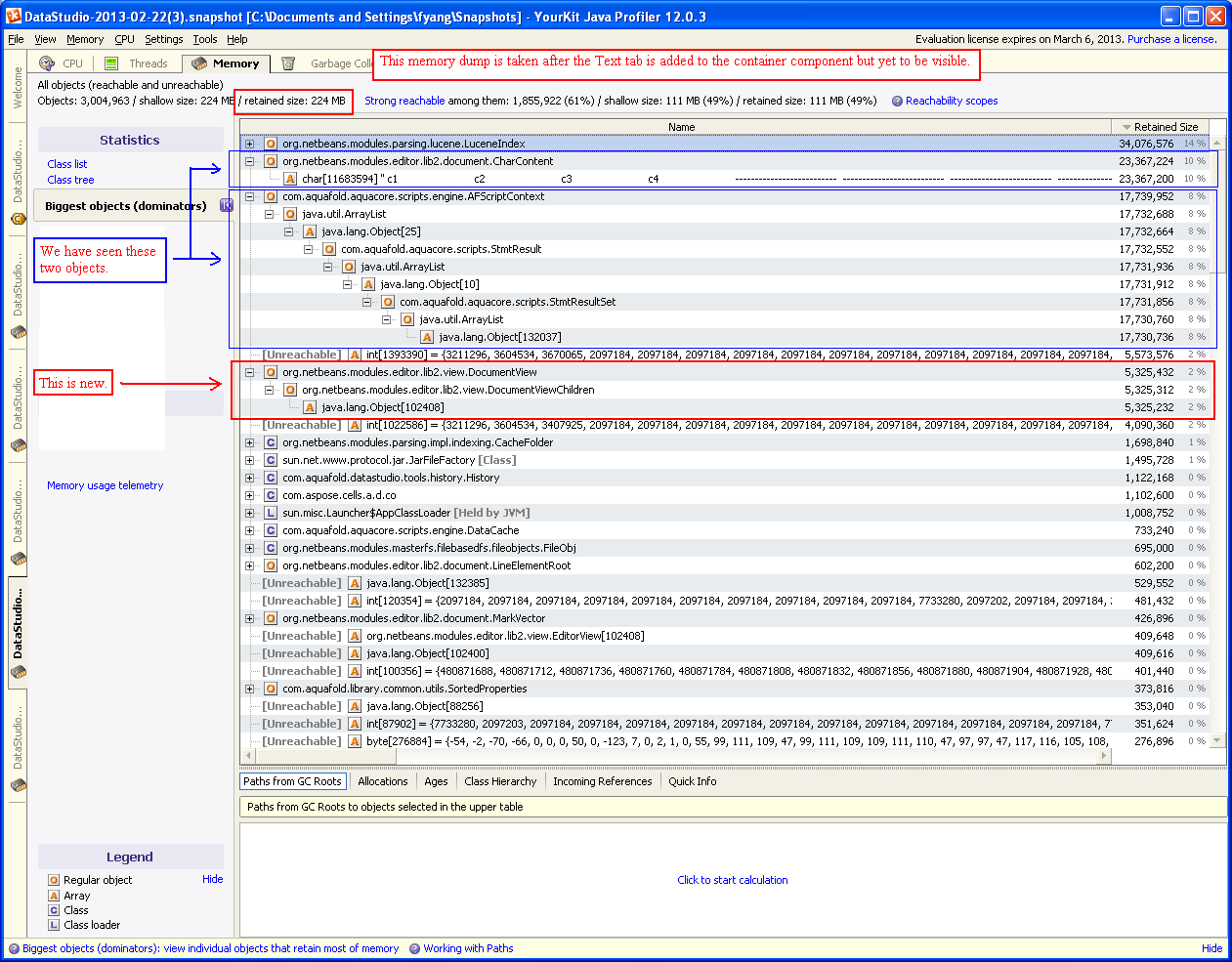Collapse the StmtResult node

pos(308,249)
